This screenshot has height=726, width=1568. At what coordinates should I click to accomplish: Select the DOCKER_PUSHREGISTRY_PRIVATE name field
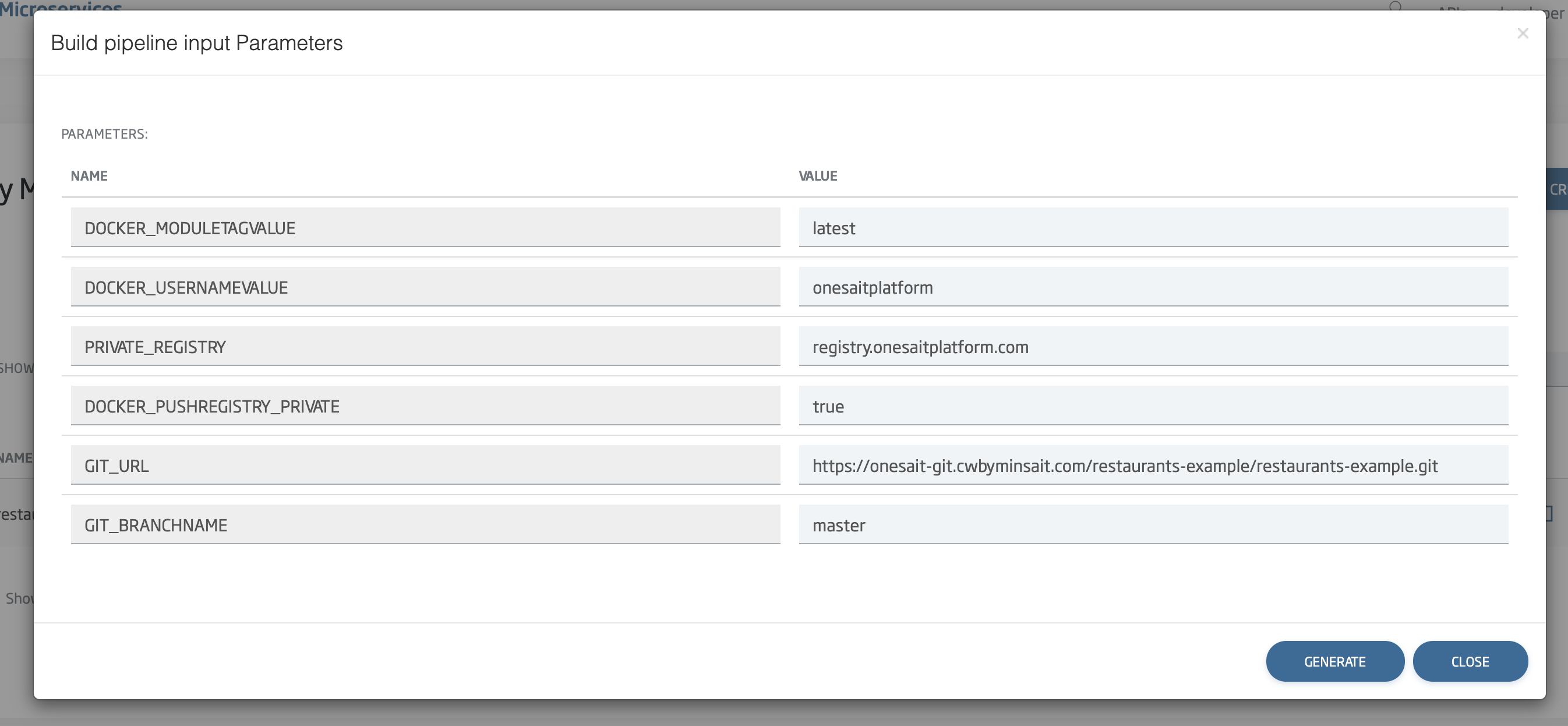point(425,406)
